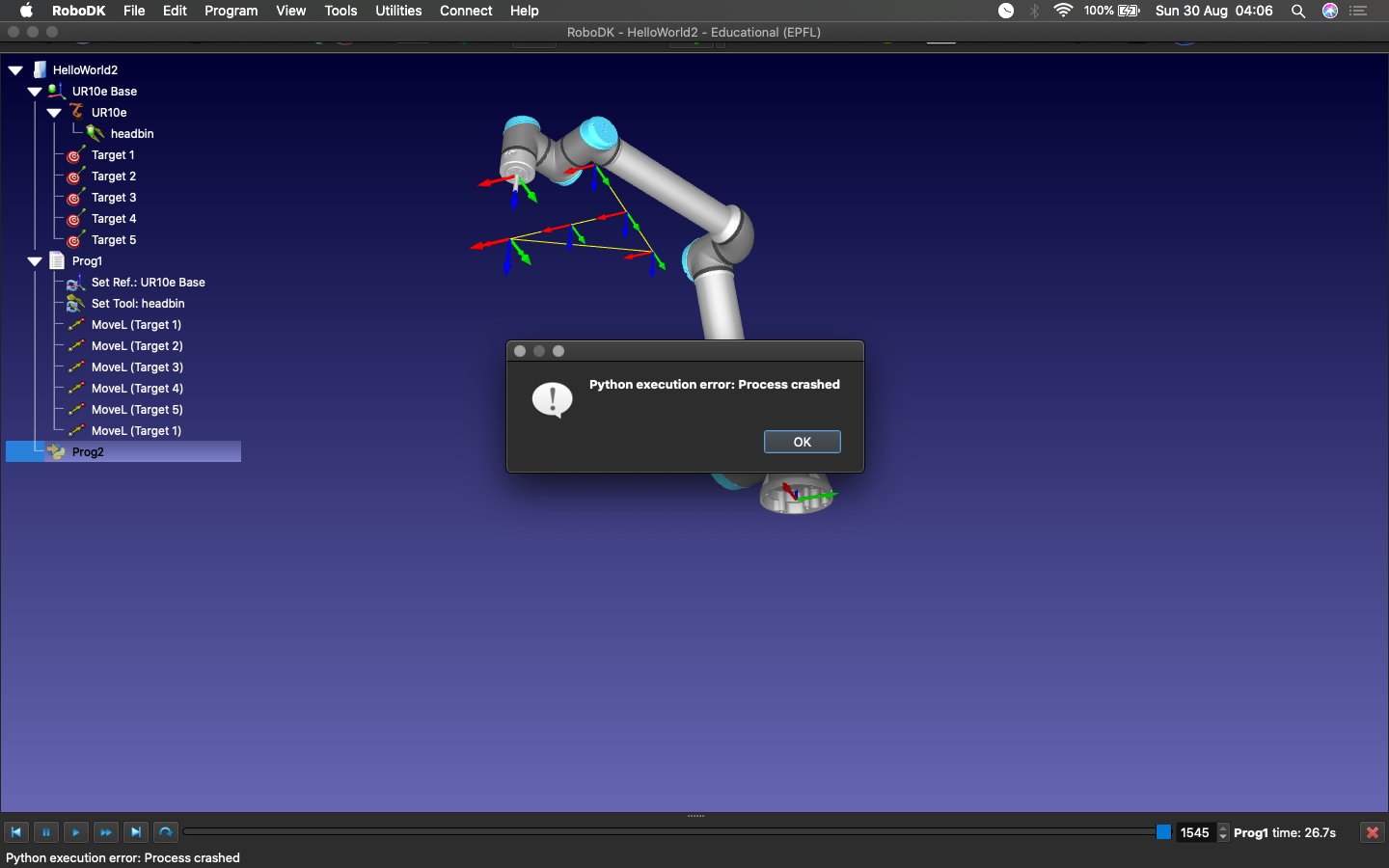
Task: Close the simulation timeline with red X
Action: 1372,832
